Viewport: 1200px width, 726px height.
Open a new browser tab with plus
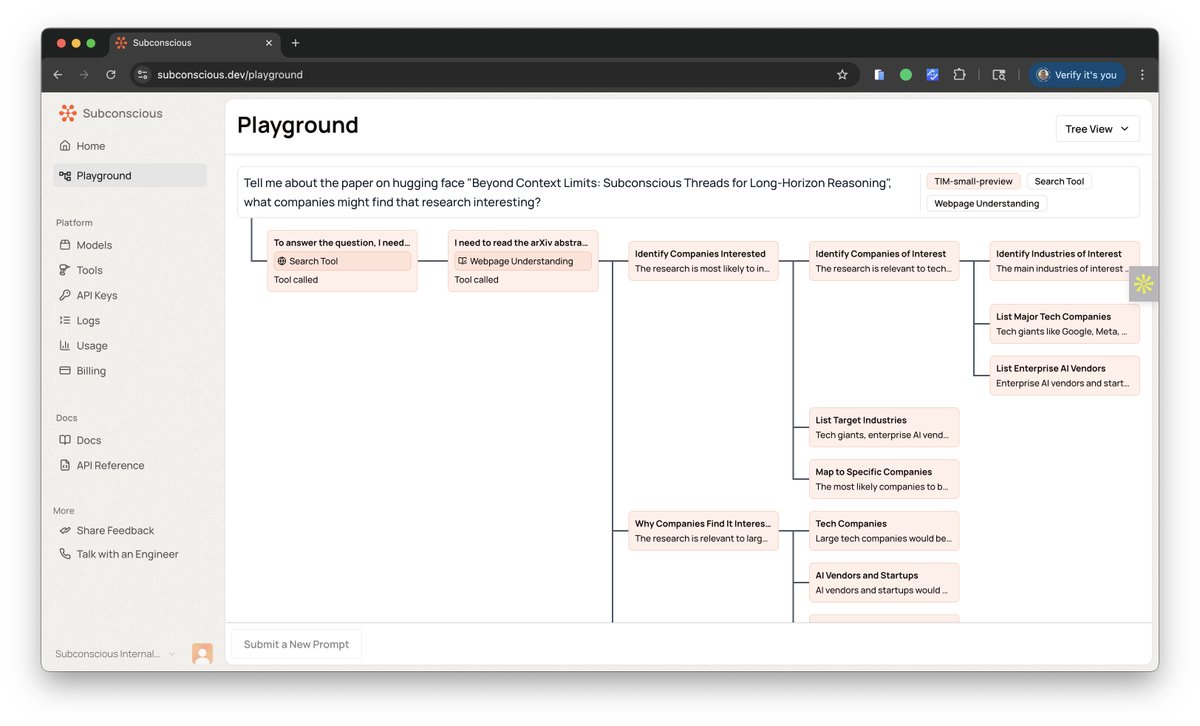[x=295, y=43]
